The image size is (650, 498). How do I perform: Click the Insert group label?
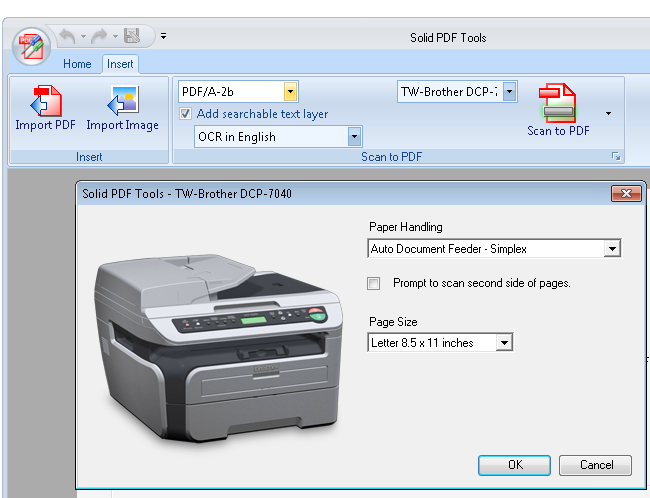(89, 157)
